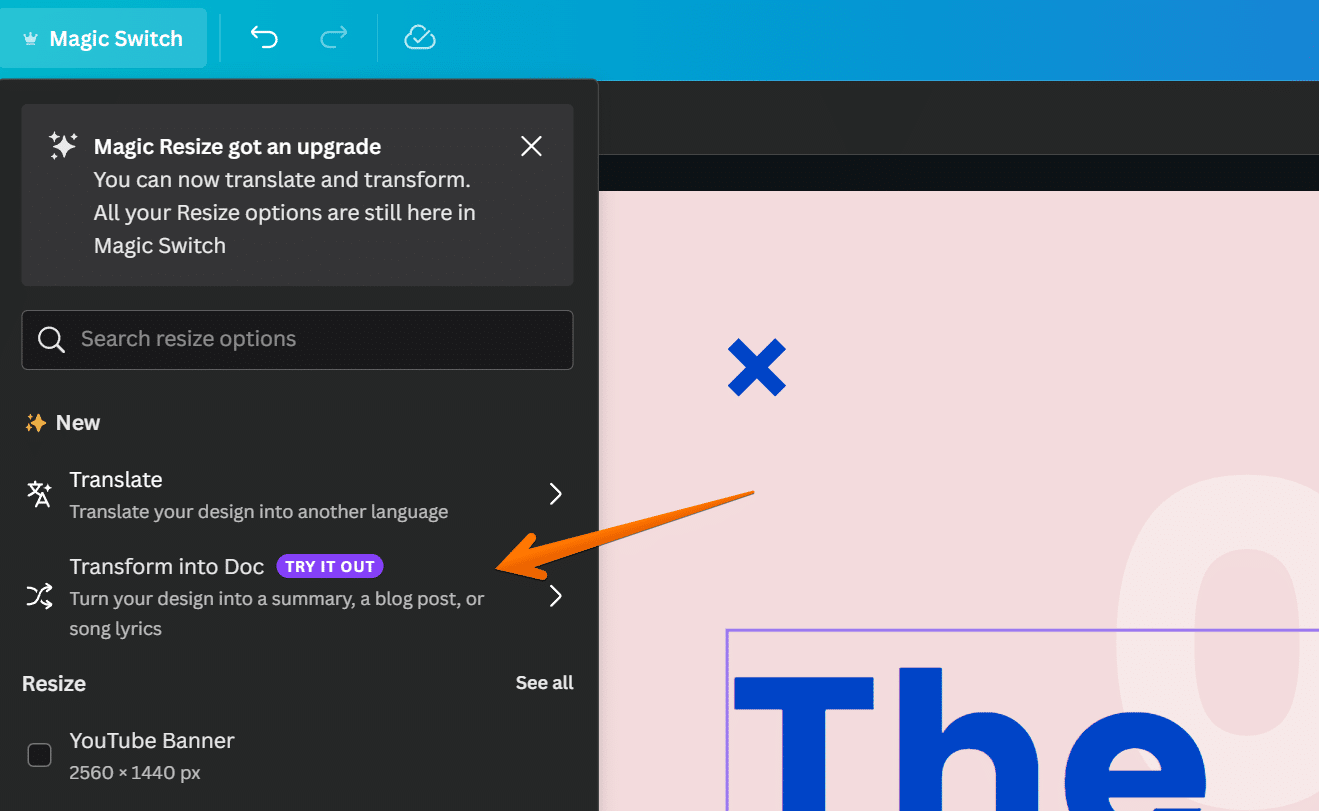Image resolution: width=1319 pixels, height=811 pixels.
Task: Expand the Transform into Doc chevron
Action: [x=556, y=596]
